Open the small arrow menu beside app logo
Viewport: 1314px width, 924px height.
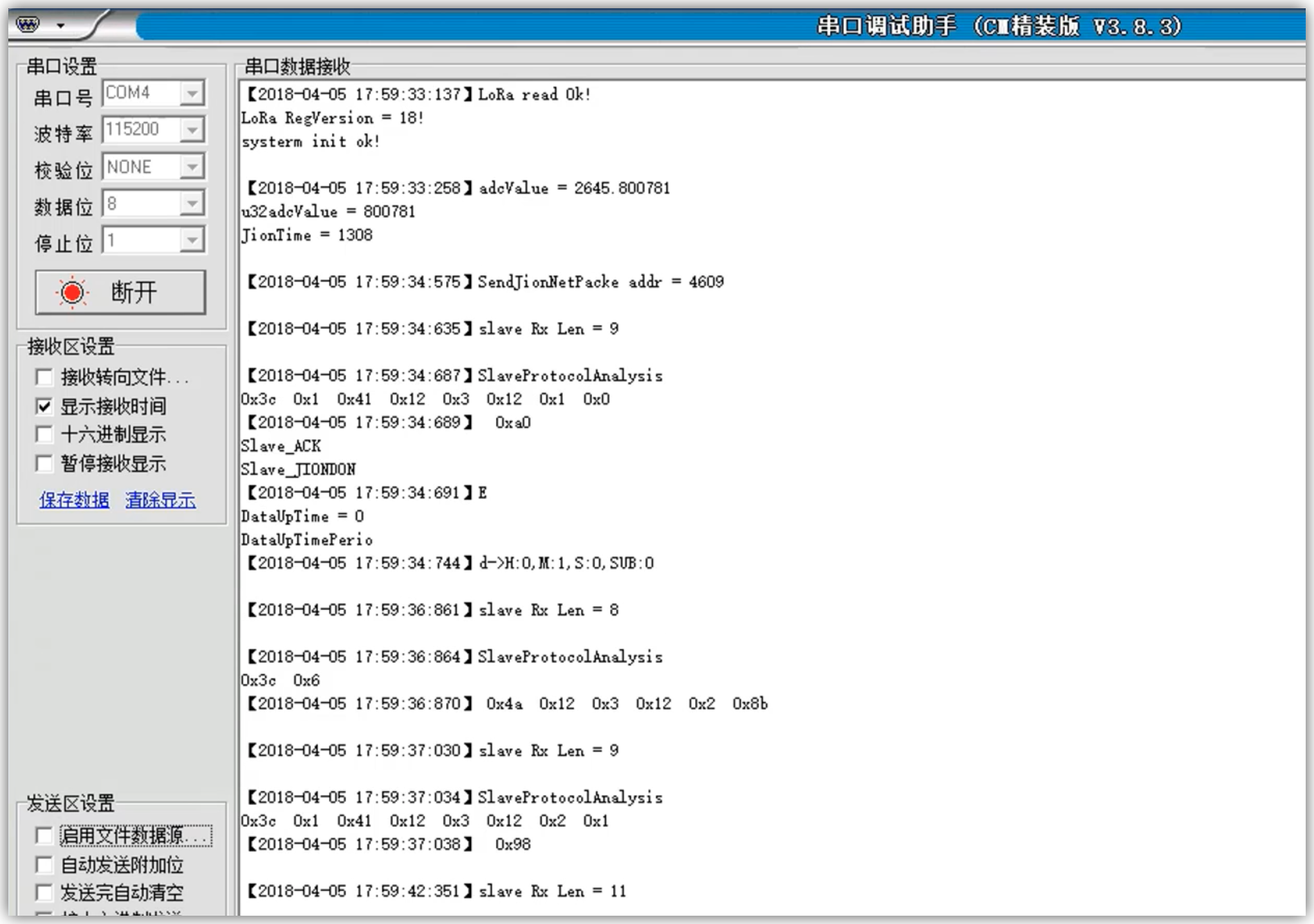pyautogui.click(x=61, y=26)
